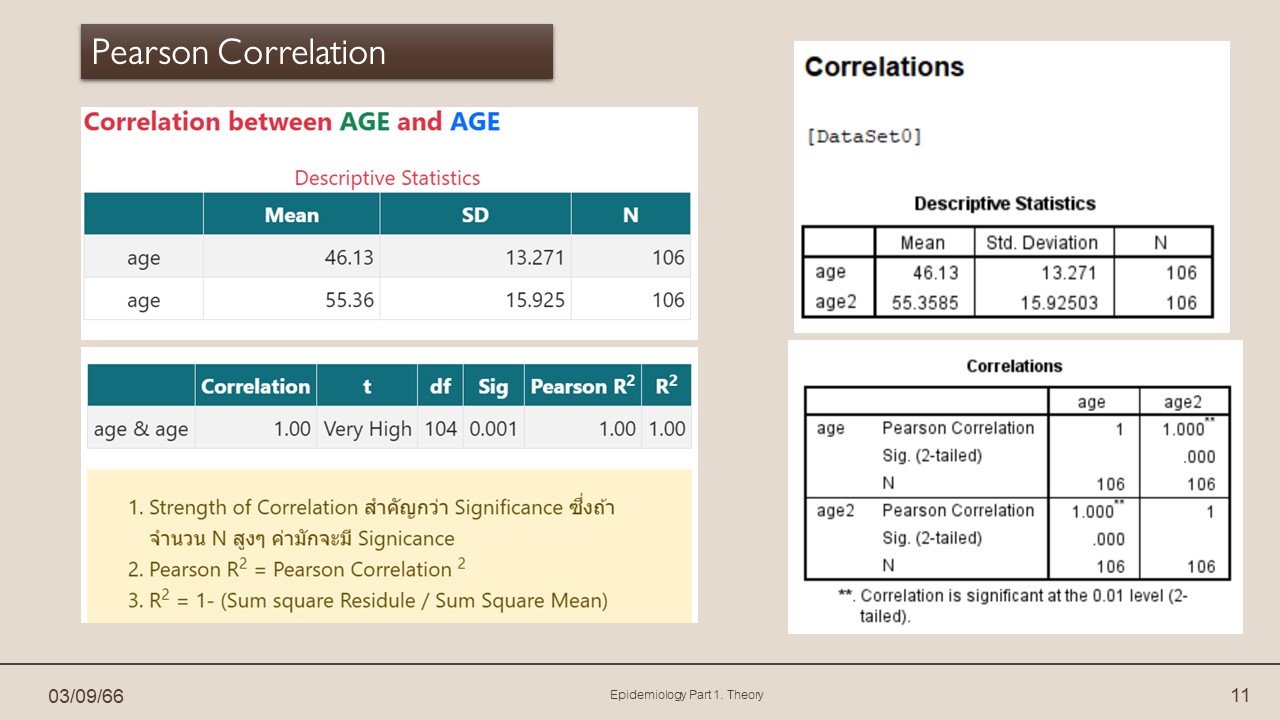Viewport: 1280px width, 720px height.
Task: Click the small 'Correlations' table title
Action: point(1014,366)
